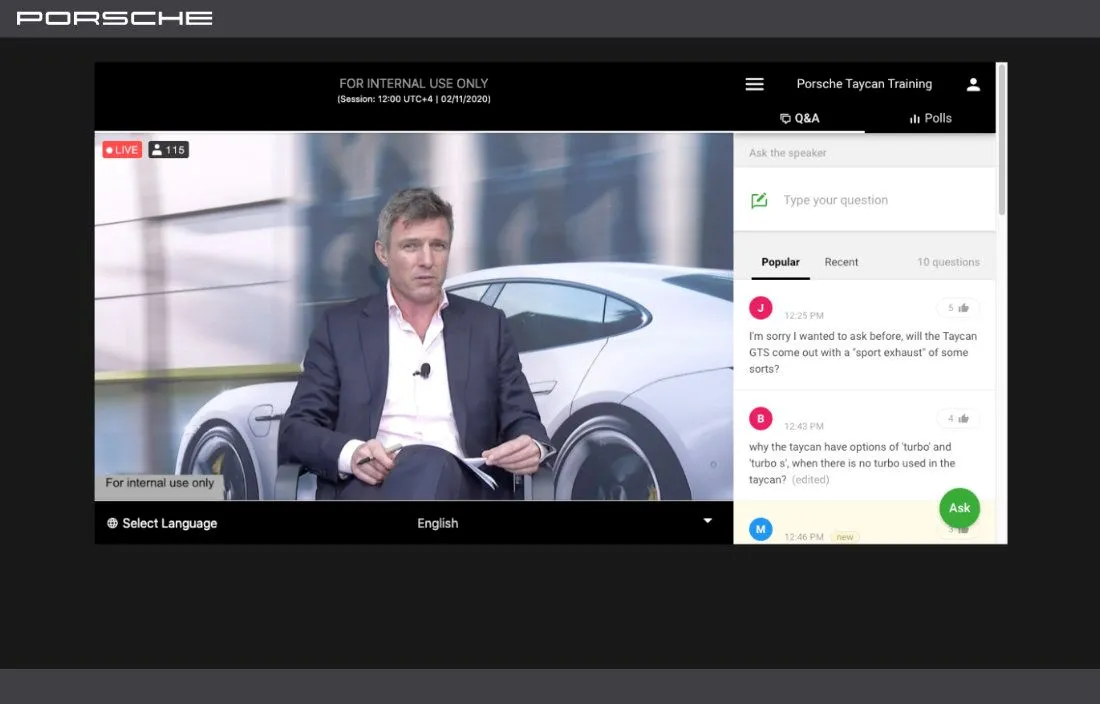
Task: Expand the English language dropdown arrow
Action: coord(708,521)
